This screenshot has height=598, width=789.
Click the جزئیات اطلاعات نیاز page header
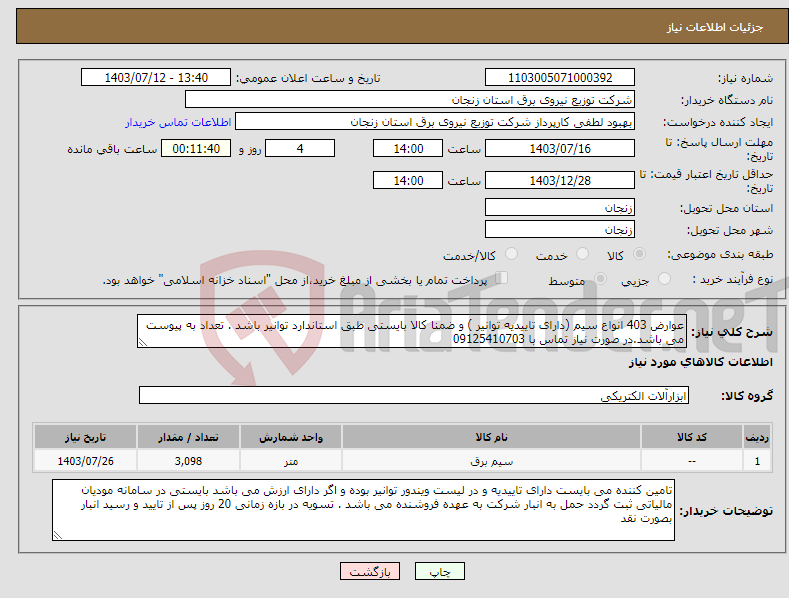[715, 27]
